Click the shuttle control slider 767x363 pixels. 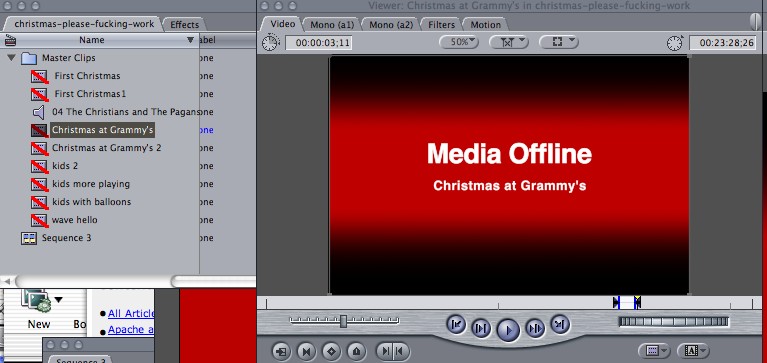click(x=344, y=321)
